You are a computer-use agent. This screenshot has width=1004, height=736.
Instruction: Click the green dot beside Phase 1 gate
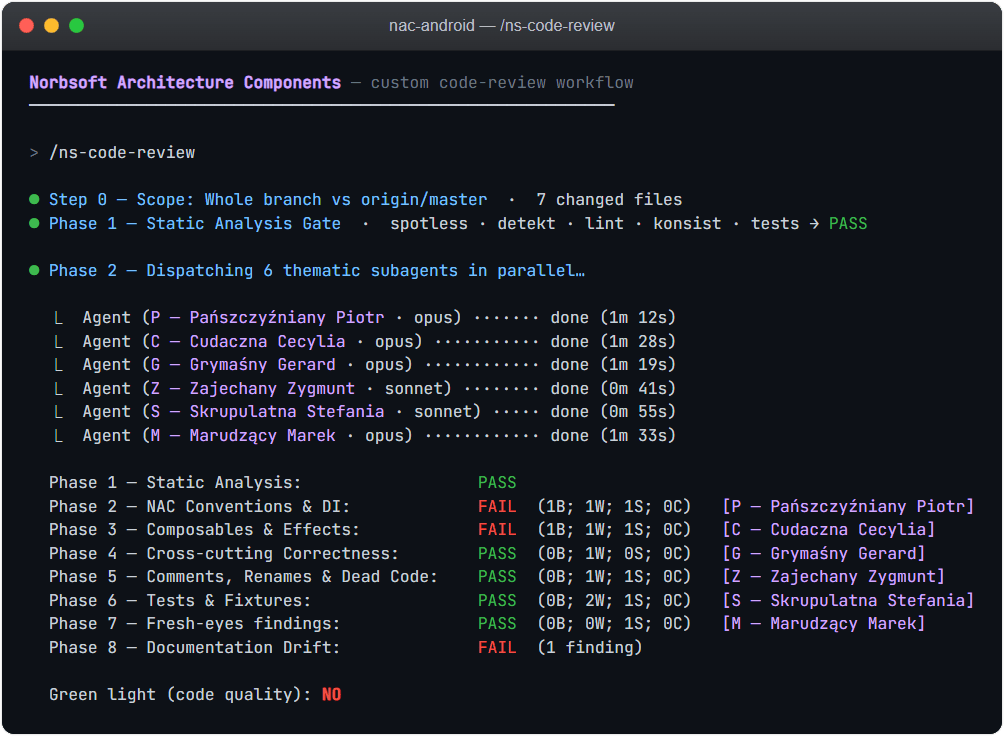point(35,224)
